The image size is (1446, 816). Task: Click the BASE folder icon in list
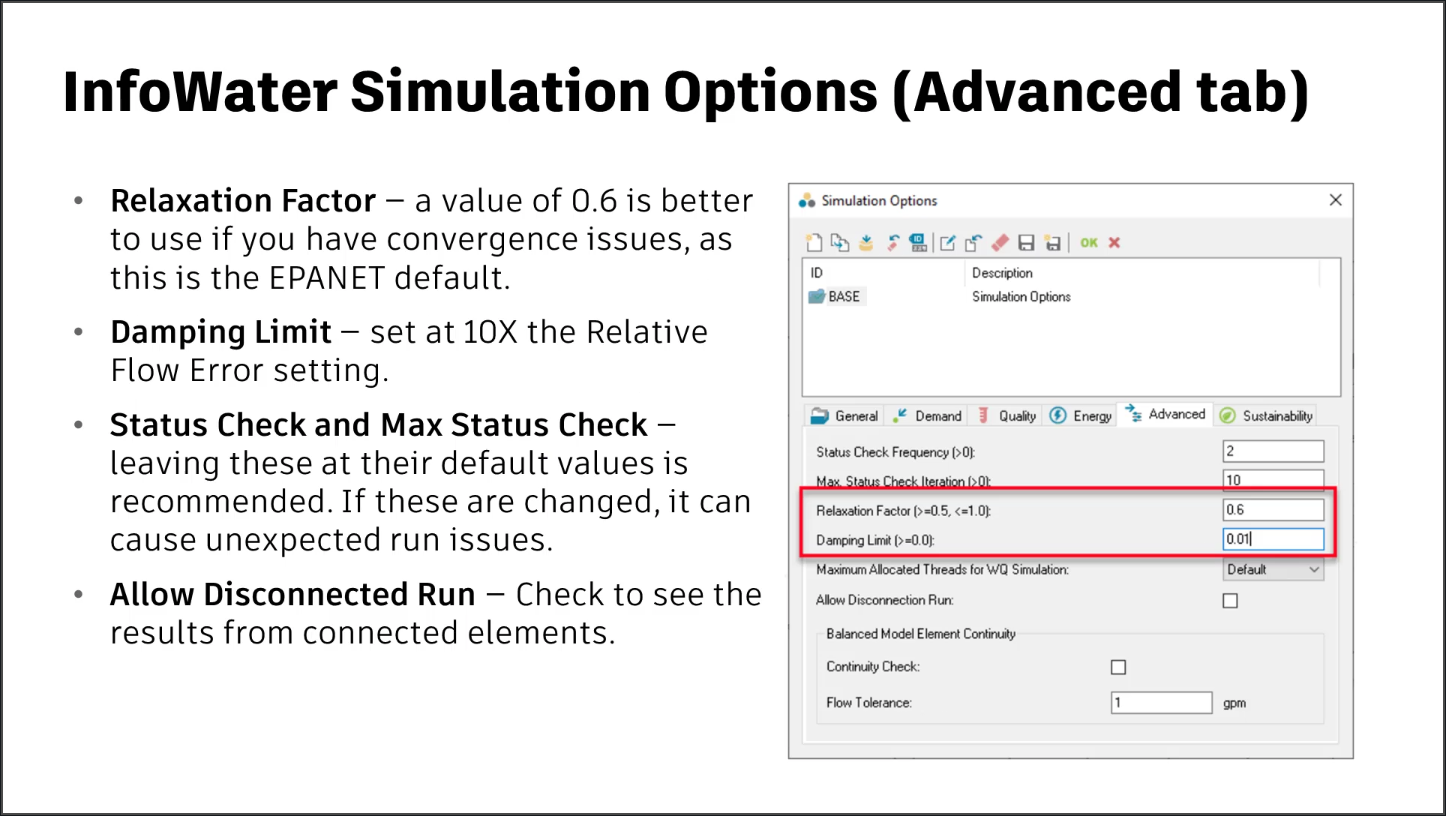pos(817,297)
